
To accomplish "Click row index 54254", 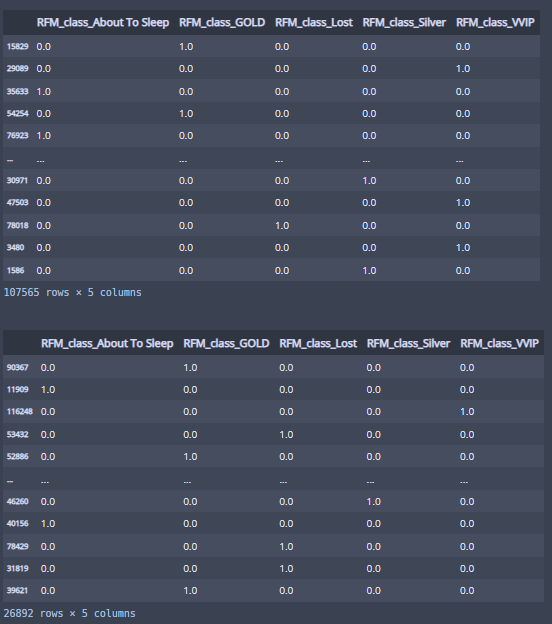I will coord(18,113).
